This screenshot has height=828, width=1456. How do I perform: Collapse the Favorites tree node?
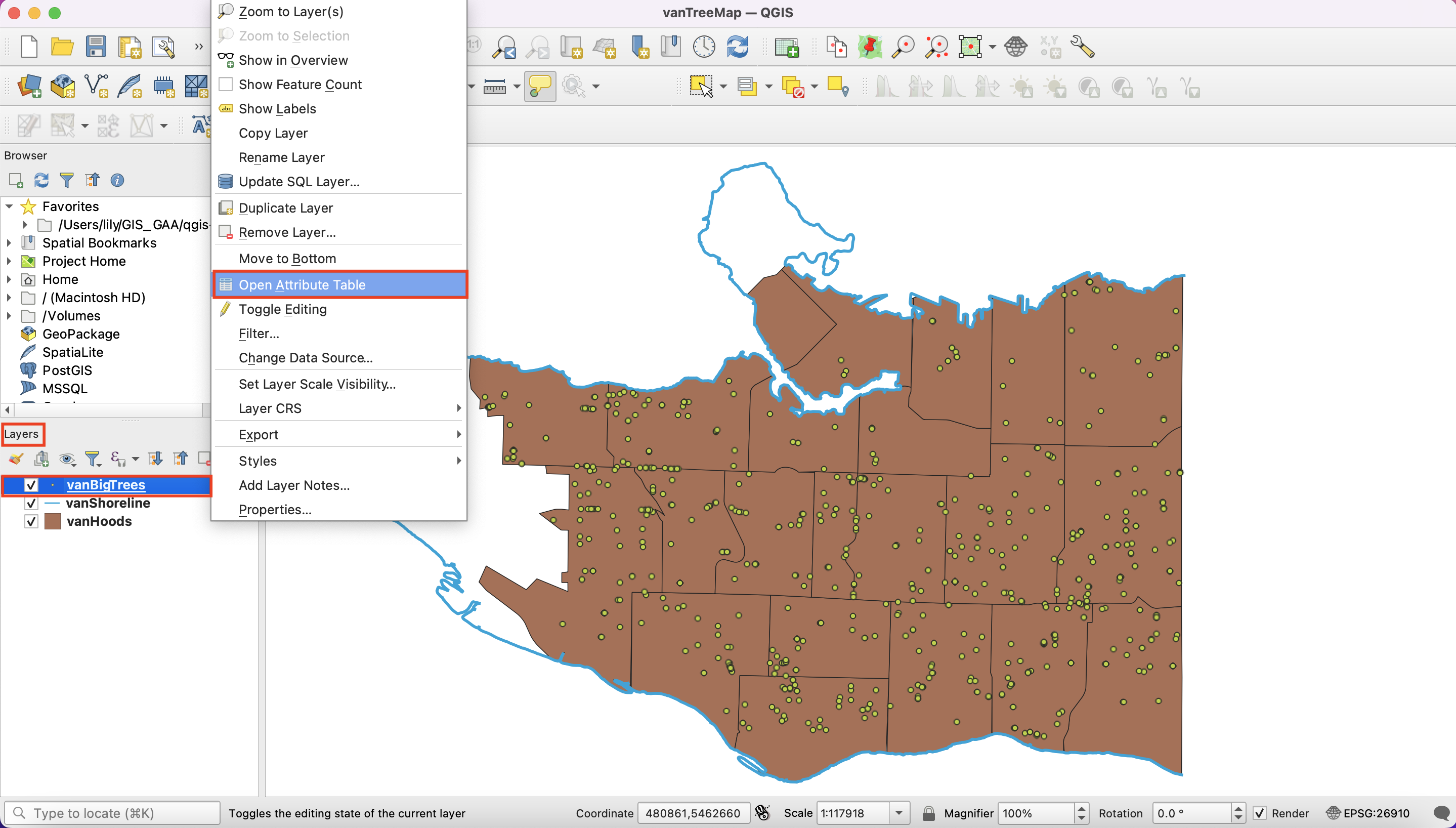coord(9,206)
